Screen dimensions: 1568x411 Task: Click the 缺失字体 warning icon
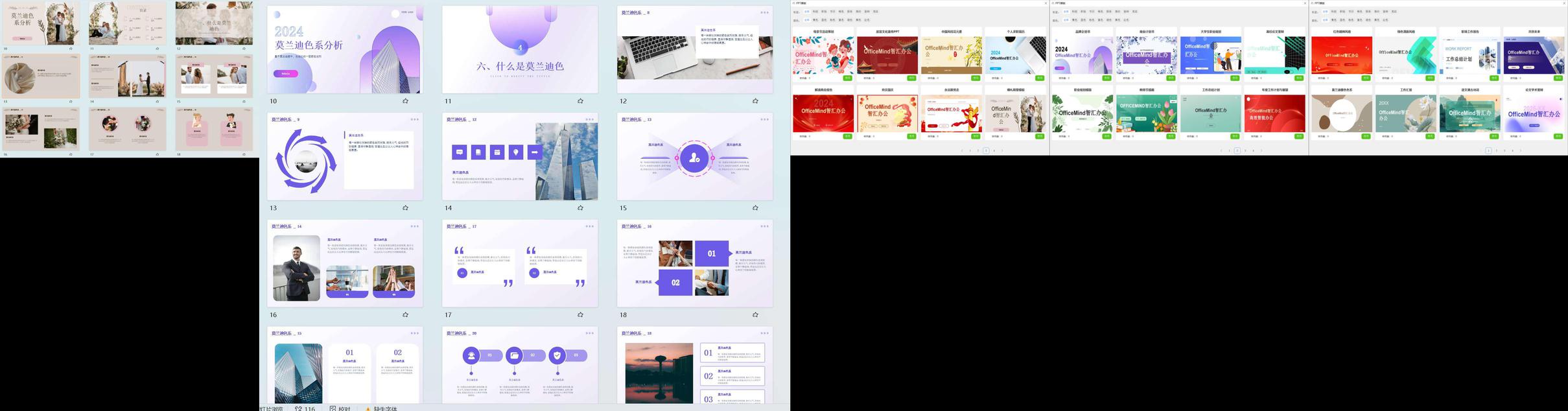(x=368, y=408)
